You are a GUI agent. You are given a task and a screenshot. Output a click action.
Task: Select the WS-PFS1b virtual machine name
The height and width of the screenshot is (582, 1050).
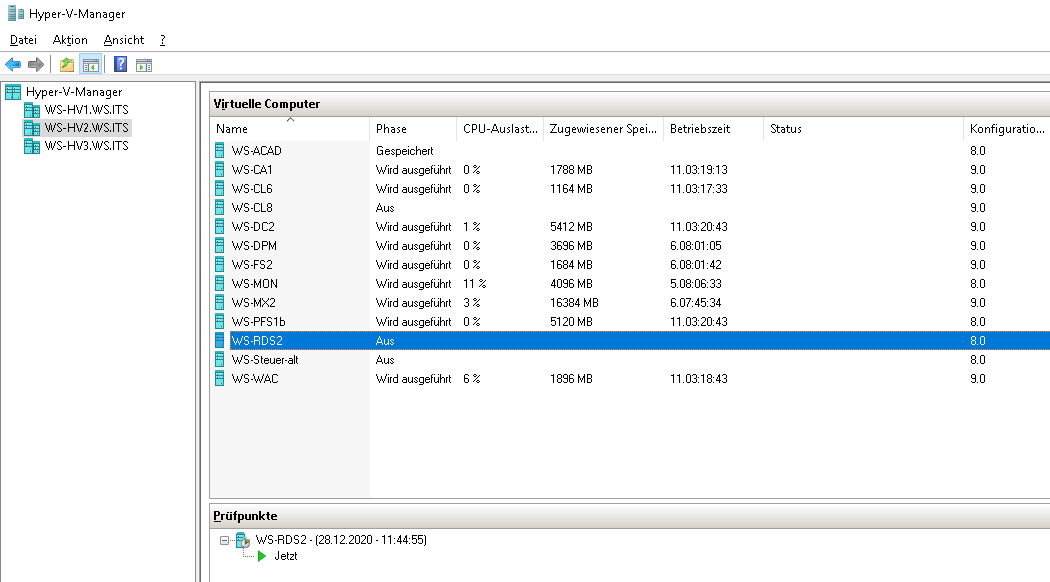[258, 321]
